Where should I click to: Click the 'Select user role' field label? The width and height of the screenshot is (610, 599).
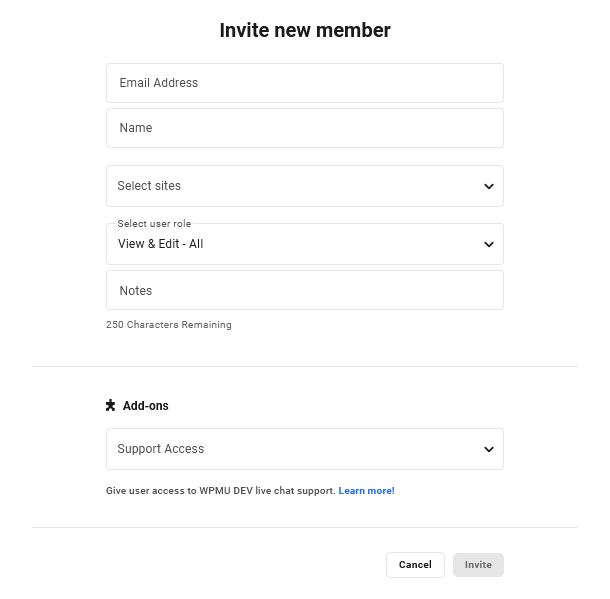tap(154, 224)
